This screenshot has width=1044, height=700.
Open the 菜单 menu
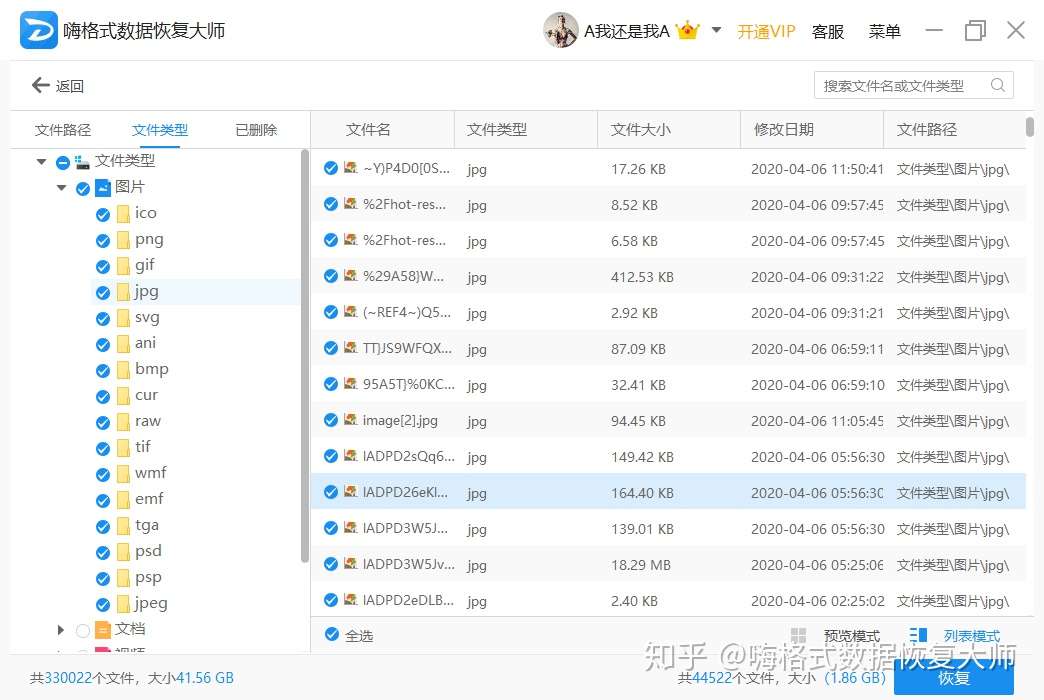(x=884, y=32)
